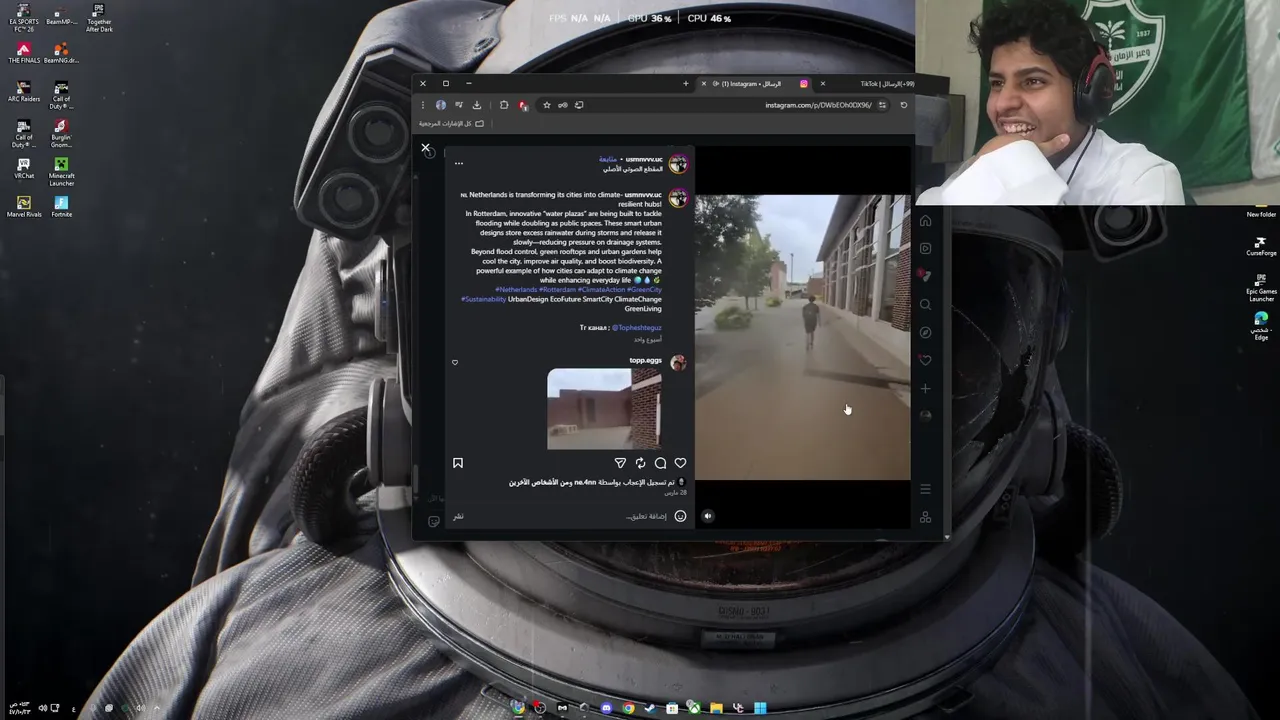1280x720 pixels.
Task: Open the all bookmarks folder
Action: [x=451, y=123]
